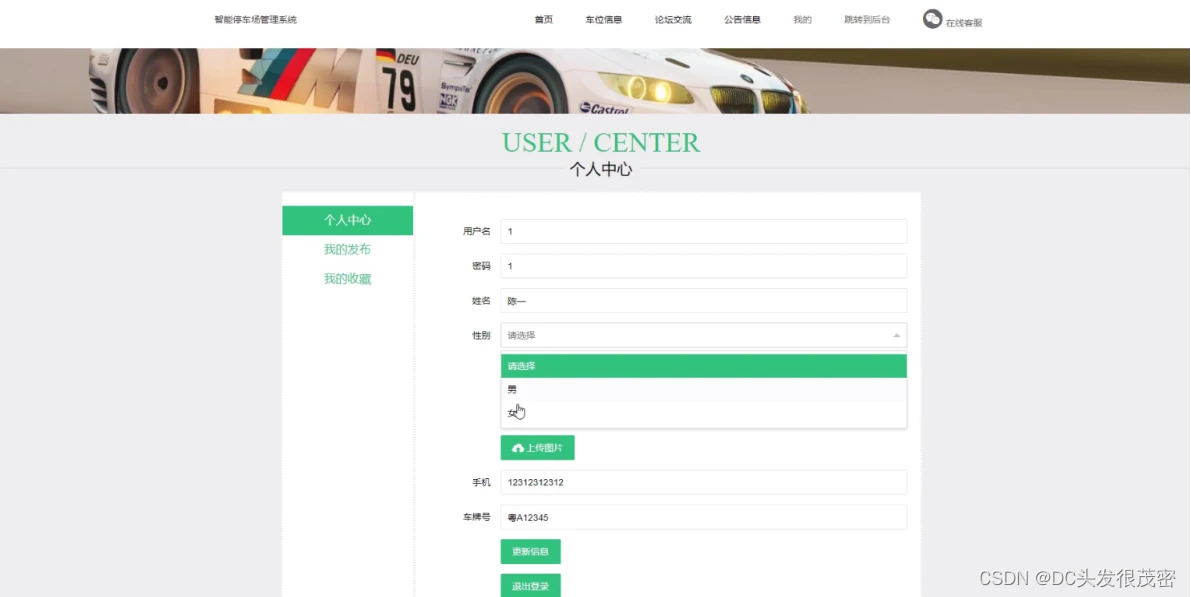This screenshot has height=597, width=1191.
Task: Focus the 车牌号 field with 粤A12345
Action: tap(703, 517)
